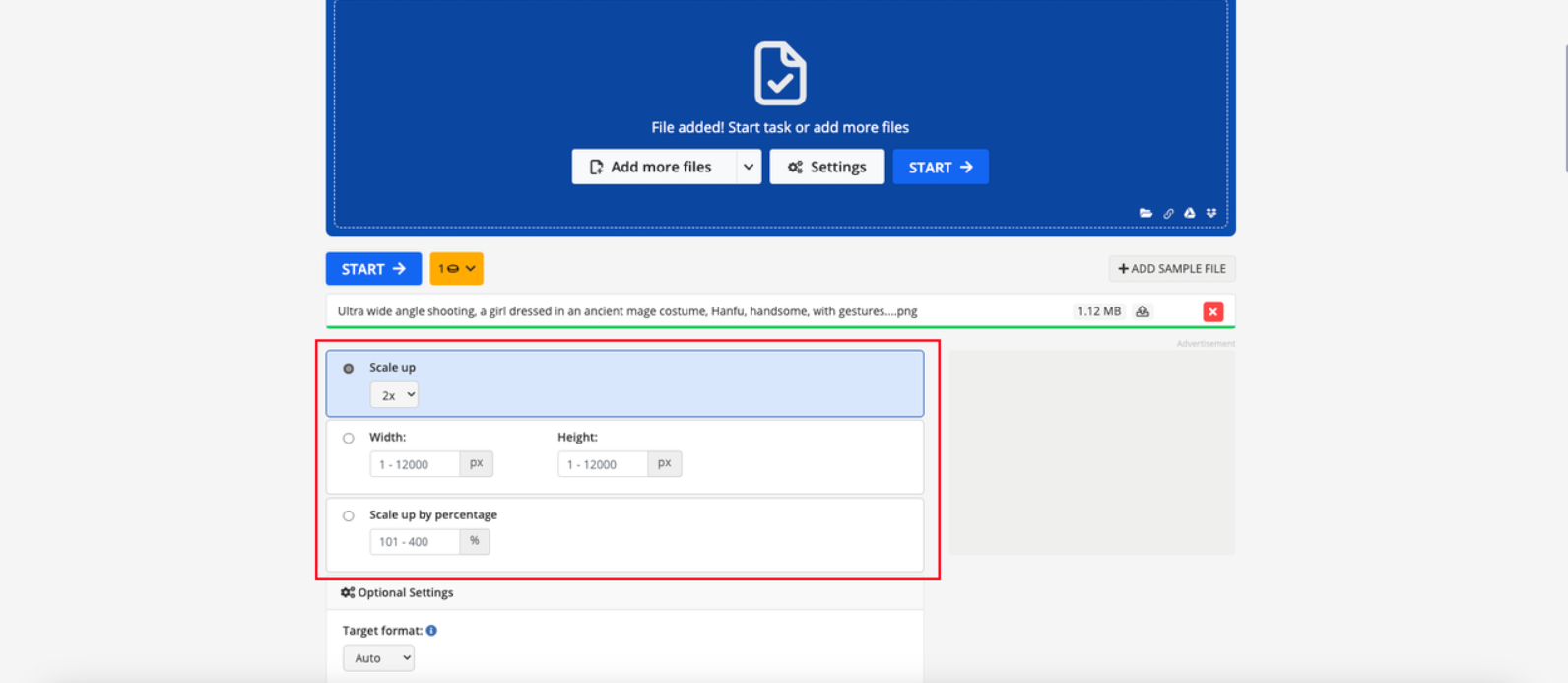The height and width of the screenshot is (683, 1568).
Task: Add file by URL link icon
Action: coord(1168,213)
